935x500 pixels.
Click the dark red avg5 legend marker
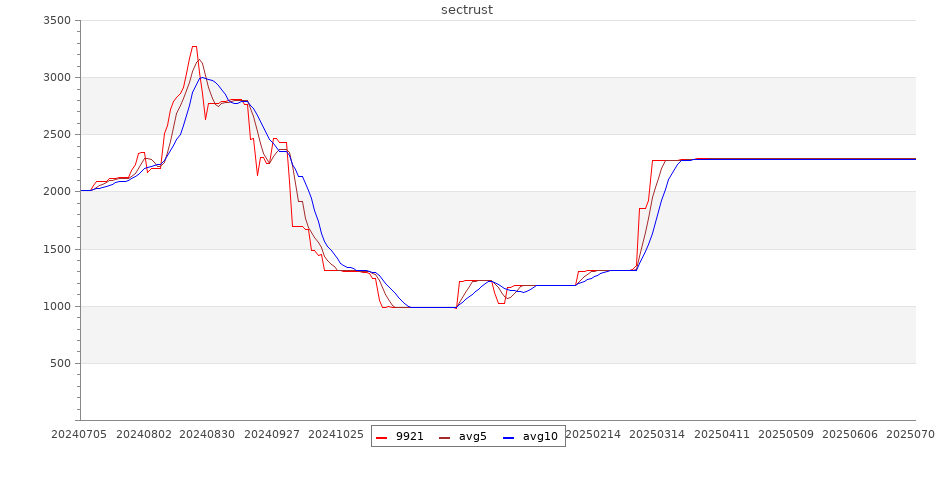pos(444,437)
